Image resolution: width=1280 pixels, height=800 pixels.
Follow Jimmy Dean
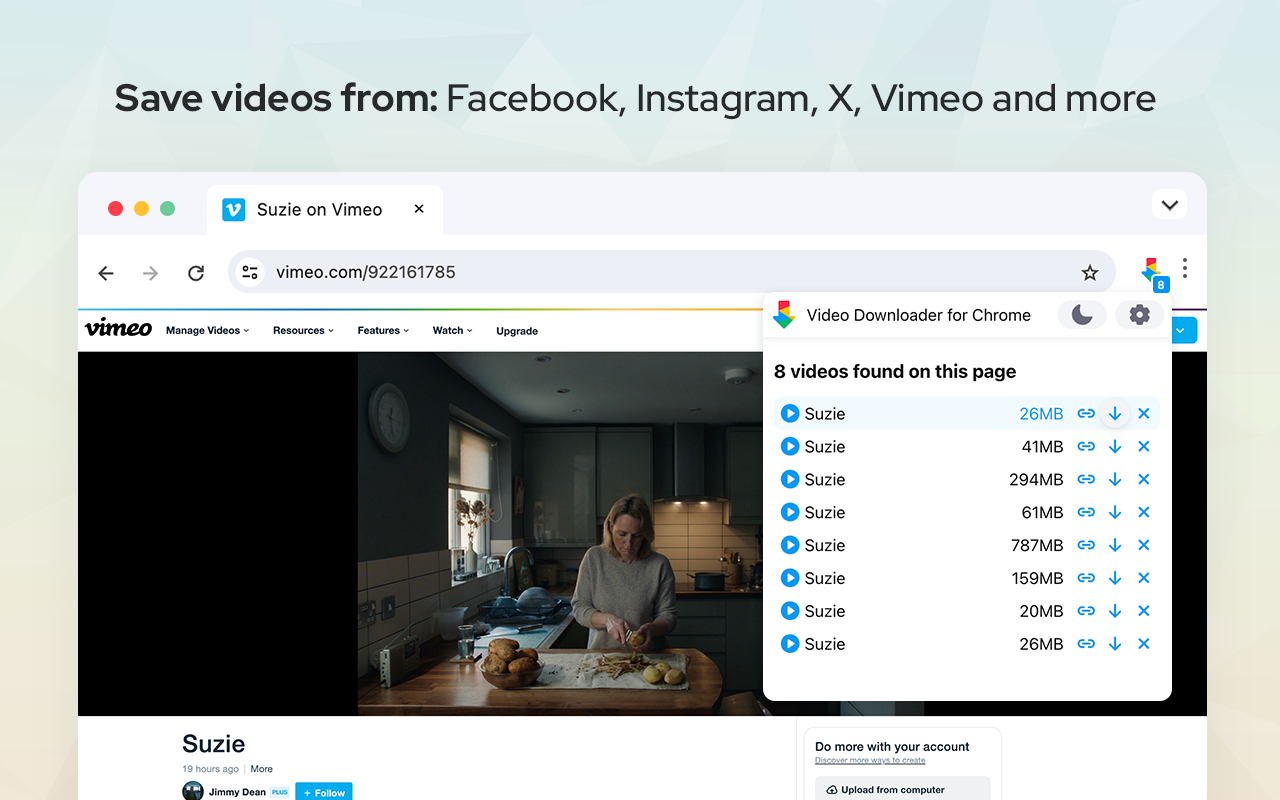point(324,792)
